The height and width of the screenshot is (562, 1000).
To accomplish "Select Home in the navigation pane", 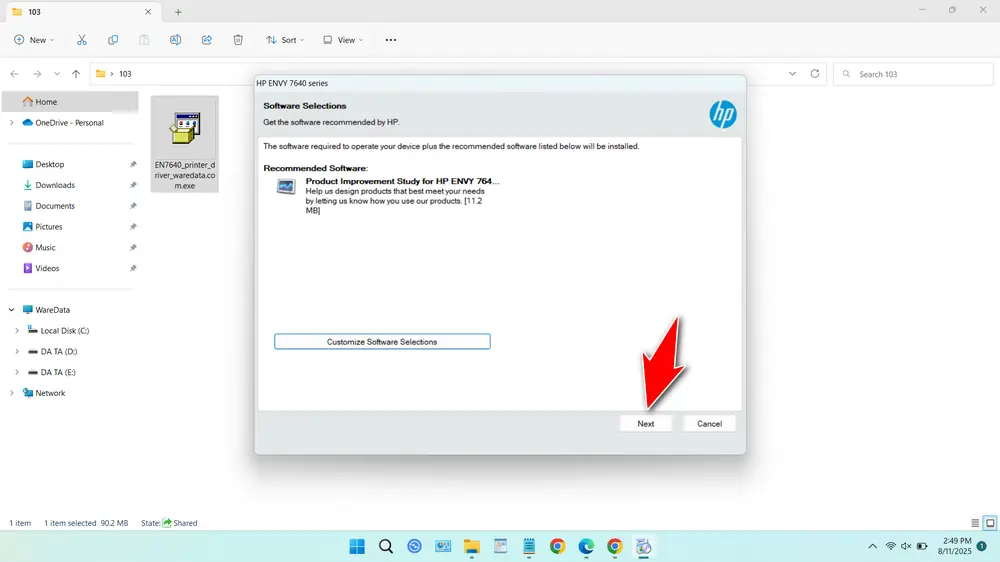I will (70, 101).
